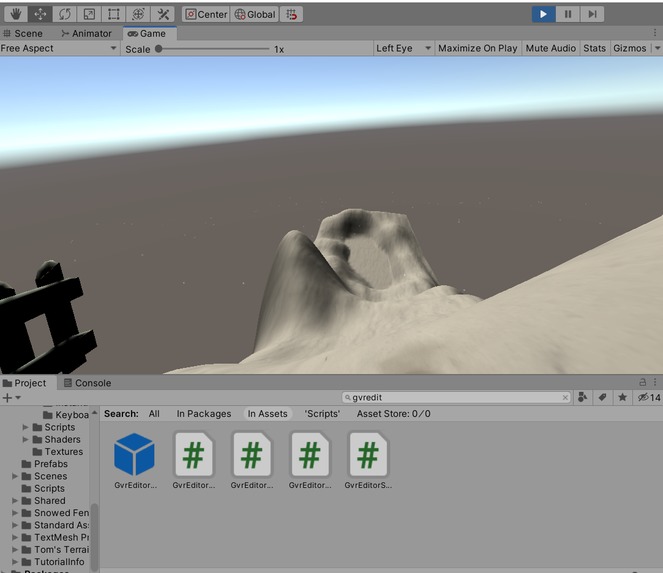
Task: Click Asset Store: 0/0 results
Action: pyautogui.click(x=394, y=414)
